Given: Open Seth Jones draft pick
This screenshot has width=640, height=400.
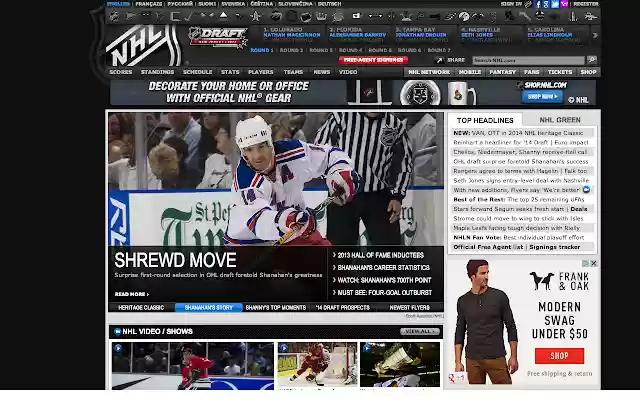Looking at the screenshot, I should tap(477, 35).
